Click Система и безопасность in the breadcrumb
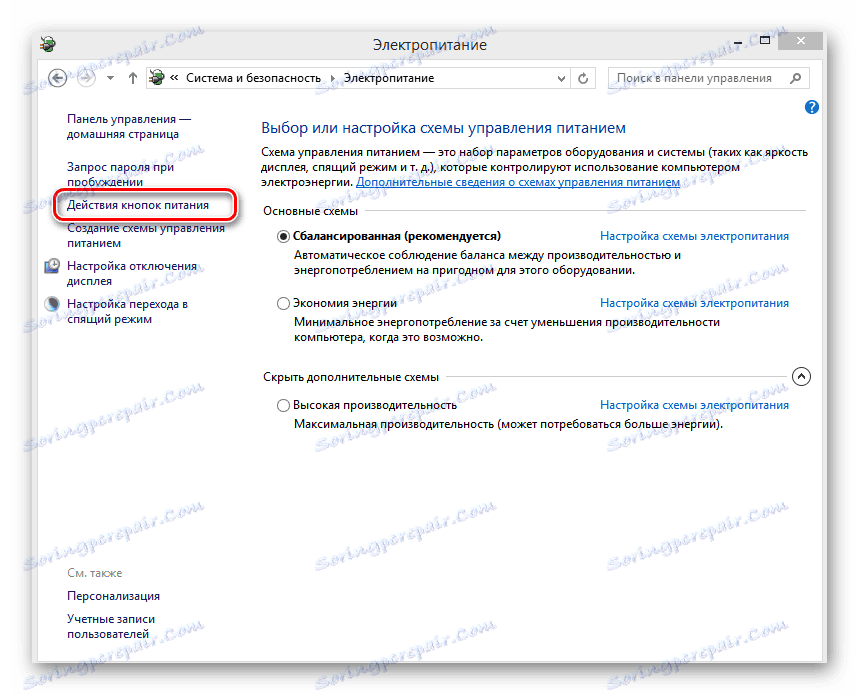This screenshot has width=859, height=695. (x=253, y=78)
